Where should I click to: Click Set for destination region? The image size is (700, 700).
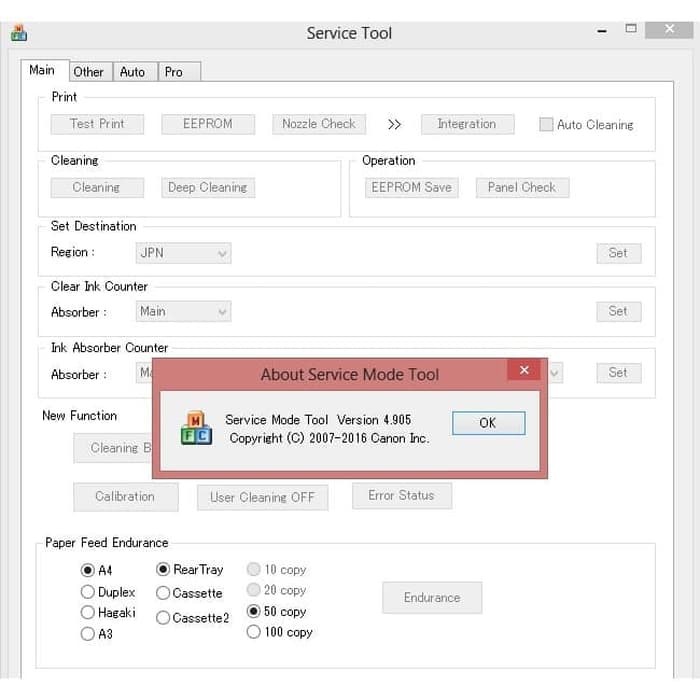[619, 253]
